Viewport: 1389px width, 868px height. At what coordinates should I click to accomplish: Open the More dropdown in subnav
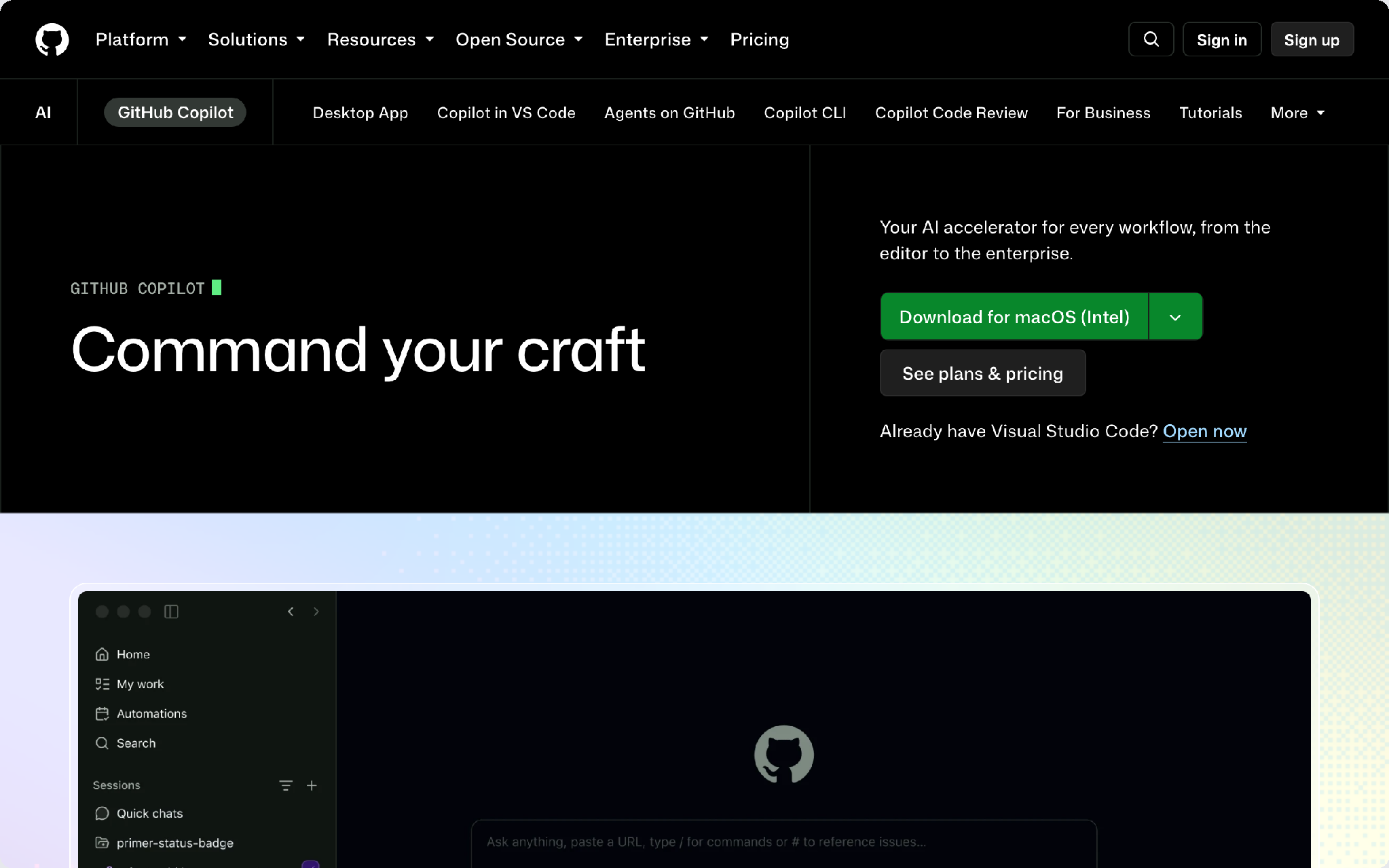1297,113
